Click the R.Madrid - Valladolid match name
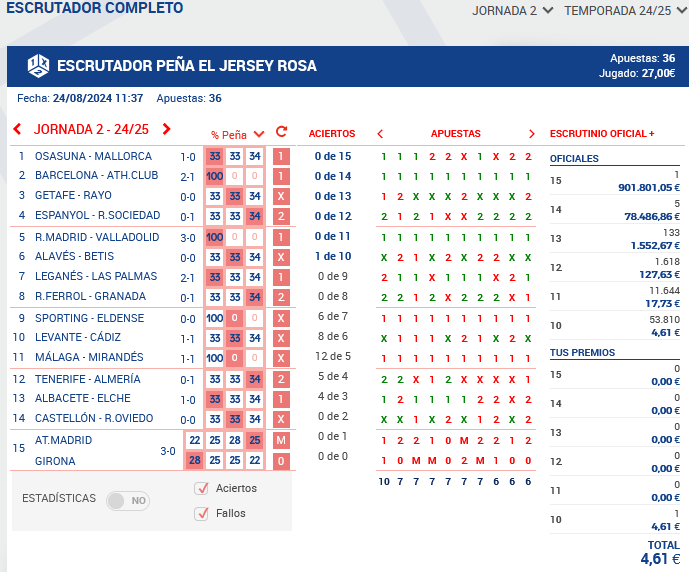The image size is (689, 572). tap(97, 237)
